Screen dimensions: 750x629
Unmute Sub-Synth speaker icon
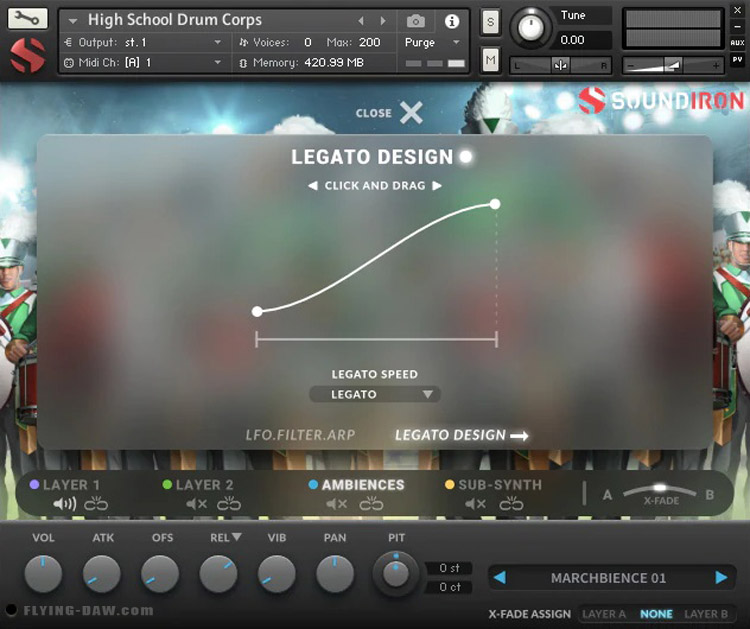pos(476,504)
